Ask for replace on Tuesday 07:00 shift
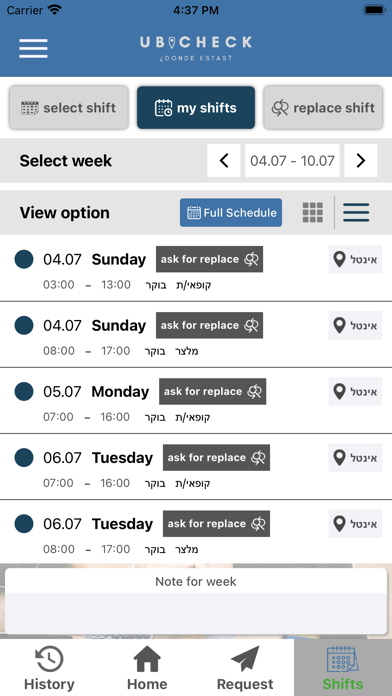 pos(216,458)
